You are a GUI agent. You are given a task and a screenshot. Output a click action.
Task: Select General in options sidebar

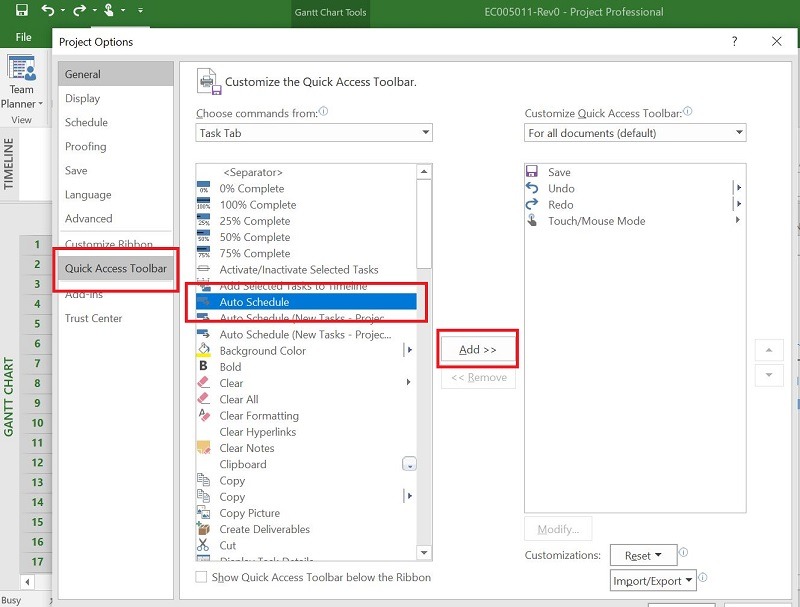[x=116, y=74]
